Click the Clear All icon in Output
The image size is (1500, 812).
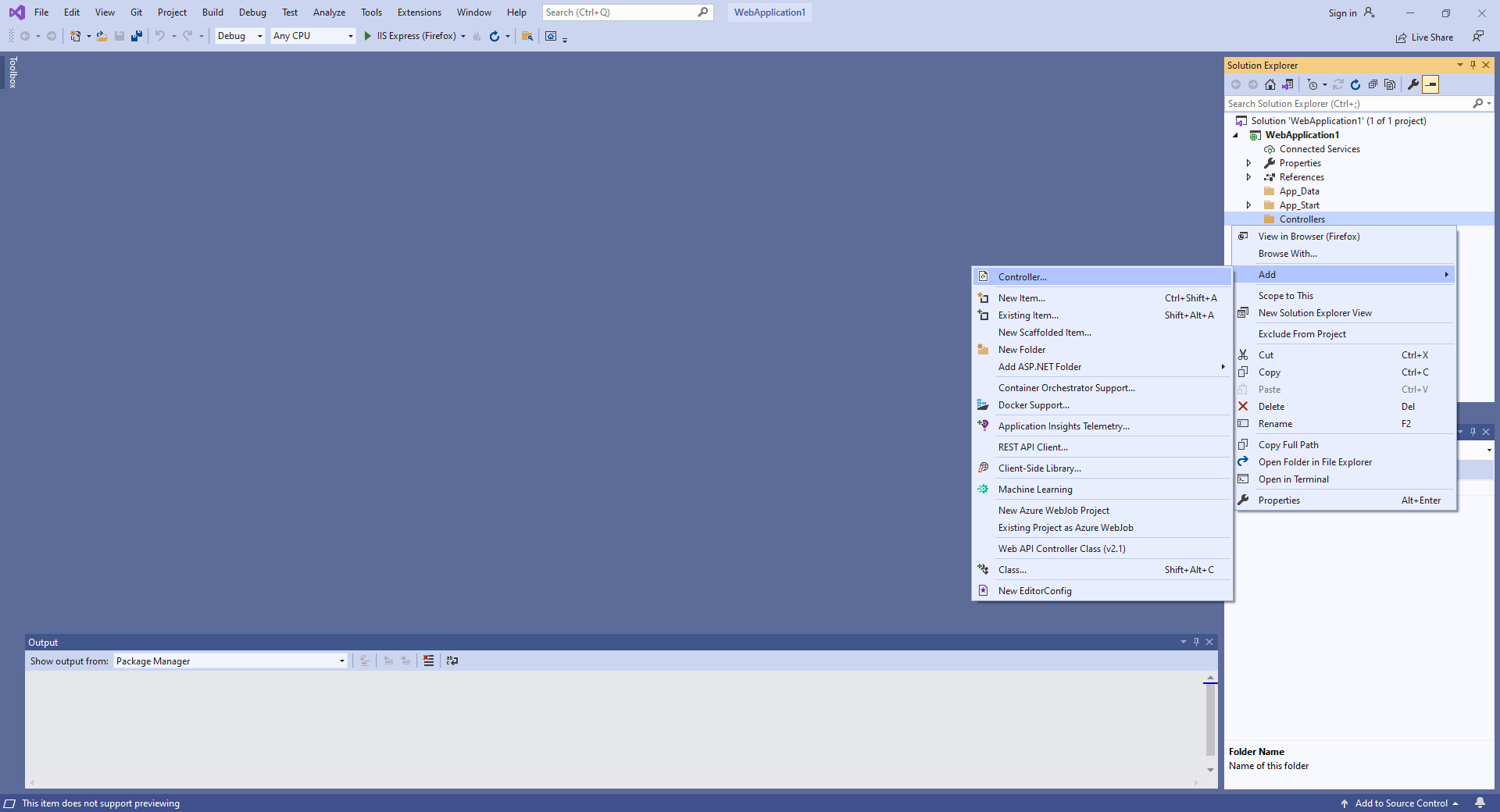pyautogui.click(x=428, y=661)
